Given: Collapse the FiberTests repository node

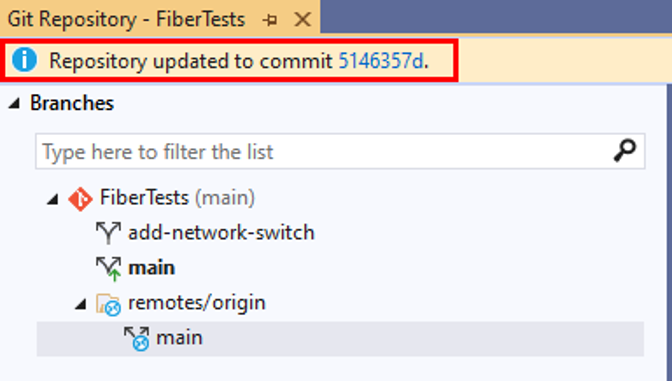Looking at the screenshot, I should tap(53, 198).
